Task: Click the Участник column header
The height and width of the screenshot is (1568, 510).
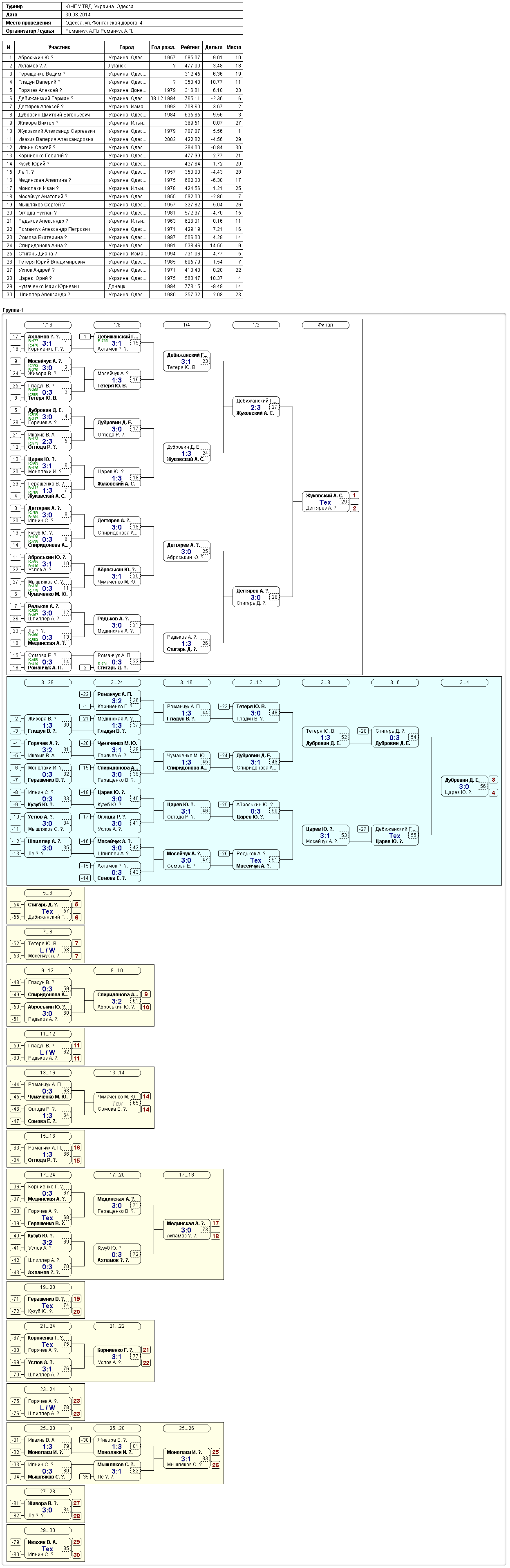Action: click(59, 47)
